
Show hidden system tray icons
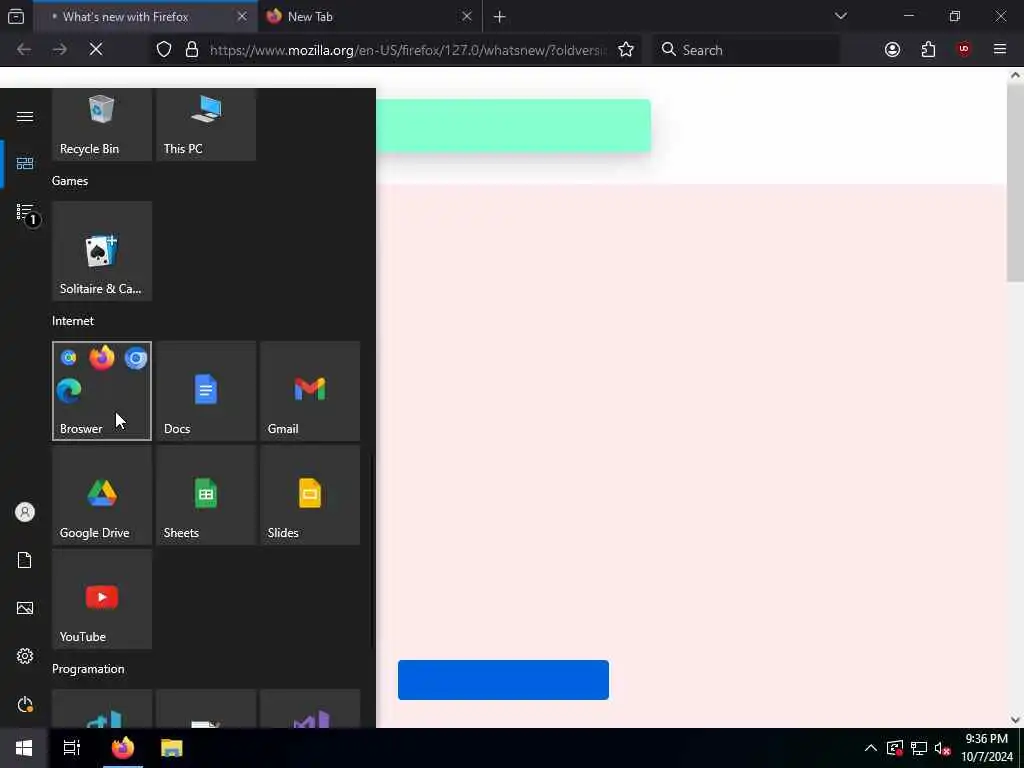click(871, 748)
